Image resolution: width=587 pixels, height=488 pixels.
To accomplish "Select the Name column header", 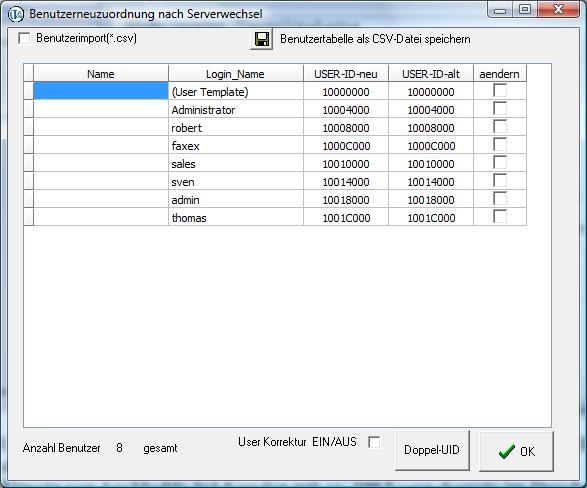I will pos(101,74).
